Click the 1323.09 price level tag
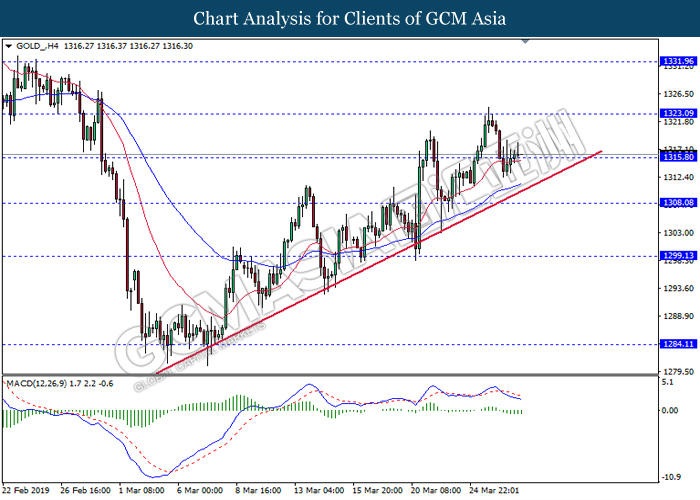This screenshot has width=700, height=500. pyautogui.click(x=678, y=114)
